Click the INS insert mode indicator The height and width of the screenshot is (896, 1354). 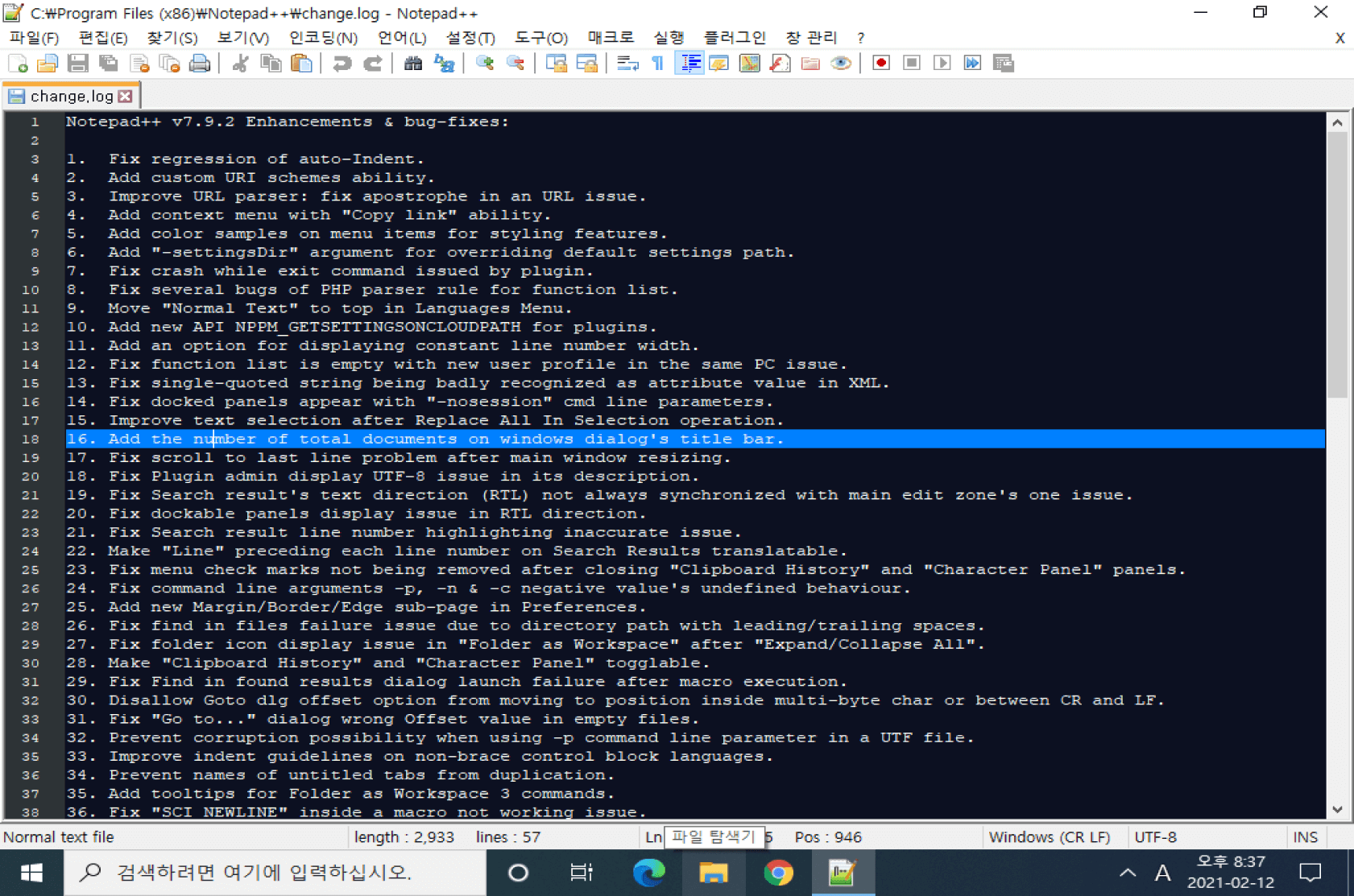pyautogui.click(x=1306, y=837)
